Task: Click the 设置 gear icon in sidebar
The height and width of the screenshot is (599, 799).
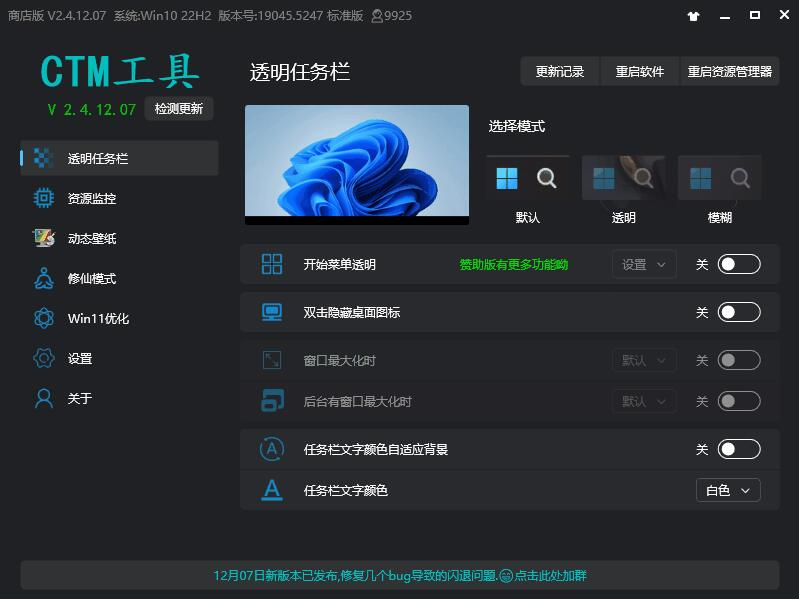Action: click(43, 358)
